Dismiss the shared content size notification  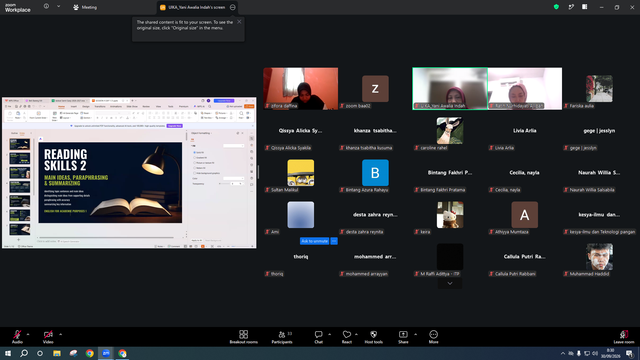[x=239, y=22]
